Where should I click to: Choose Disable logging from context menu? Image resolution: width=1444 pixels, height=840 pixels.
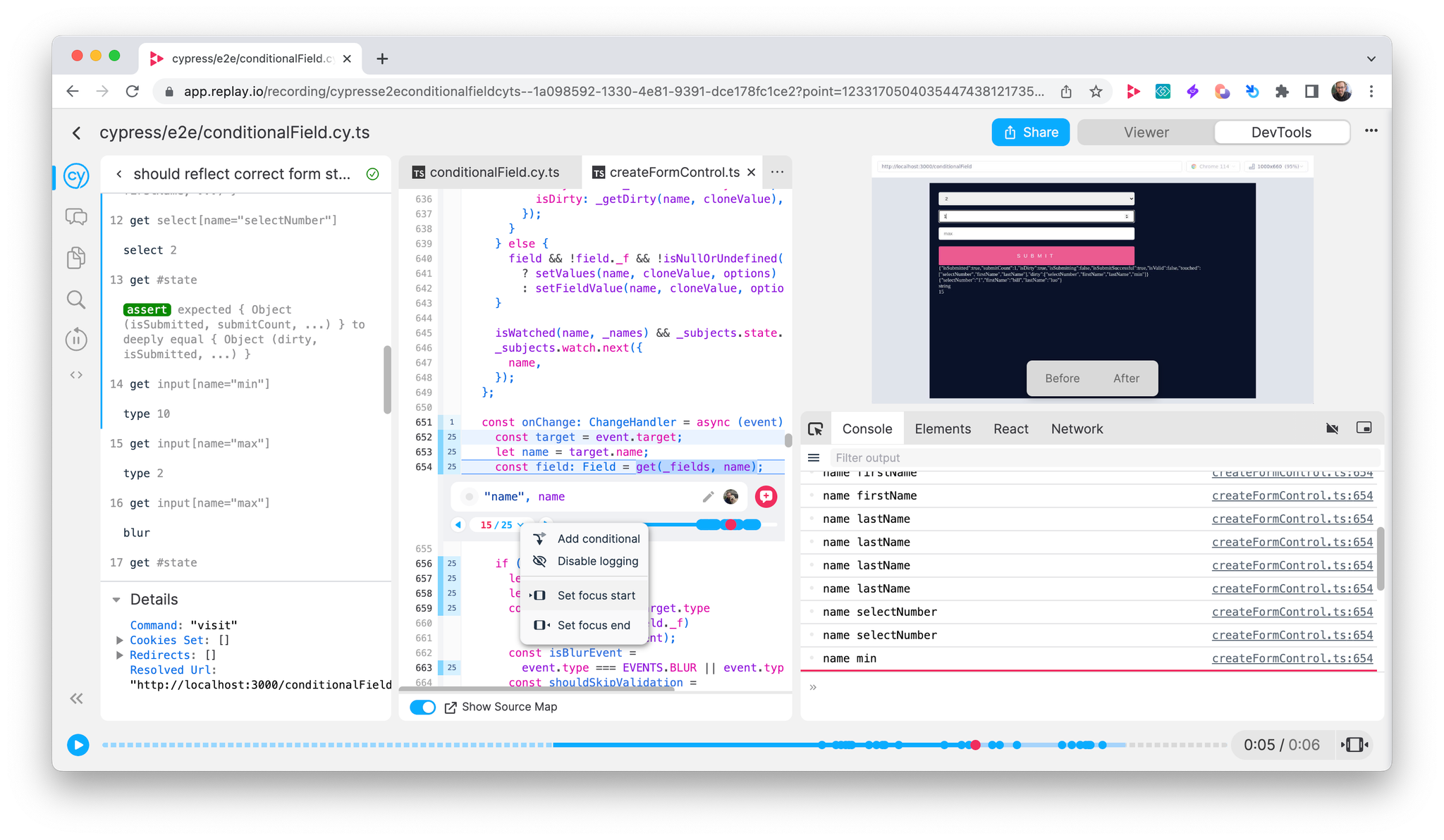[585, 562]
